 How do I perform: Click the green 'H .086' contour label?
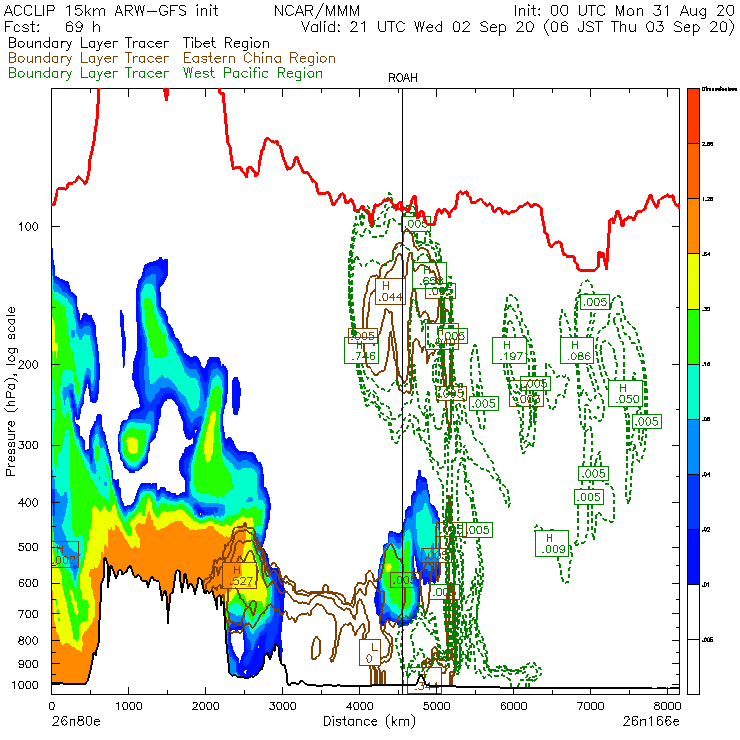click(x=577, y=351)
